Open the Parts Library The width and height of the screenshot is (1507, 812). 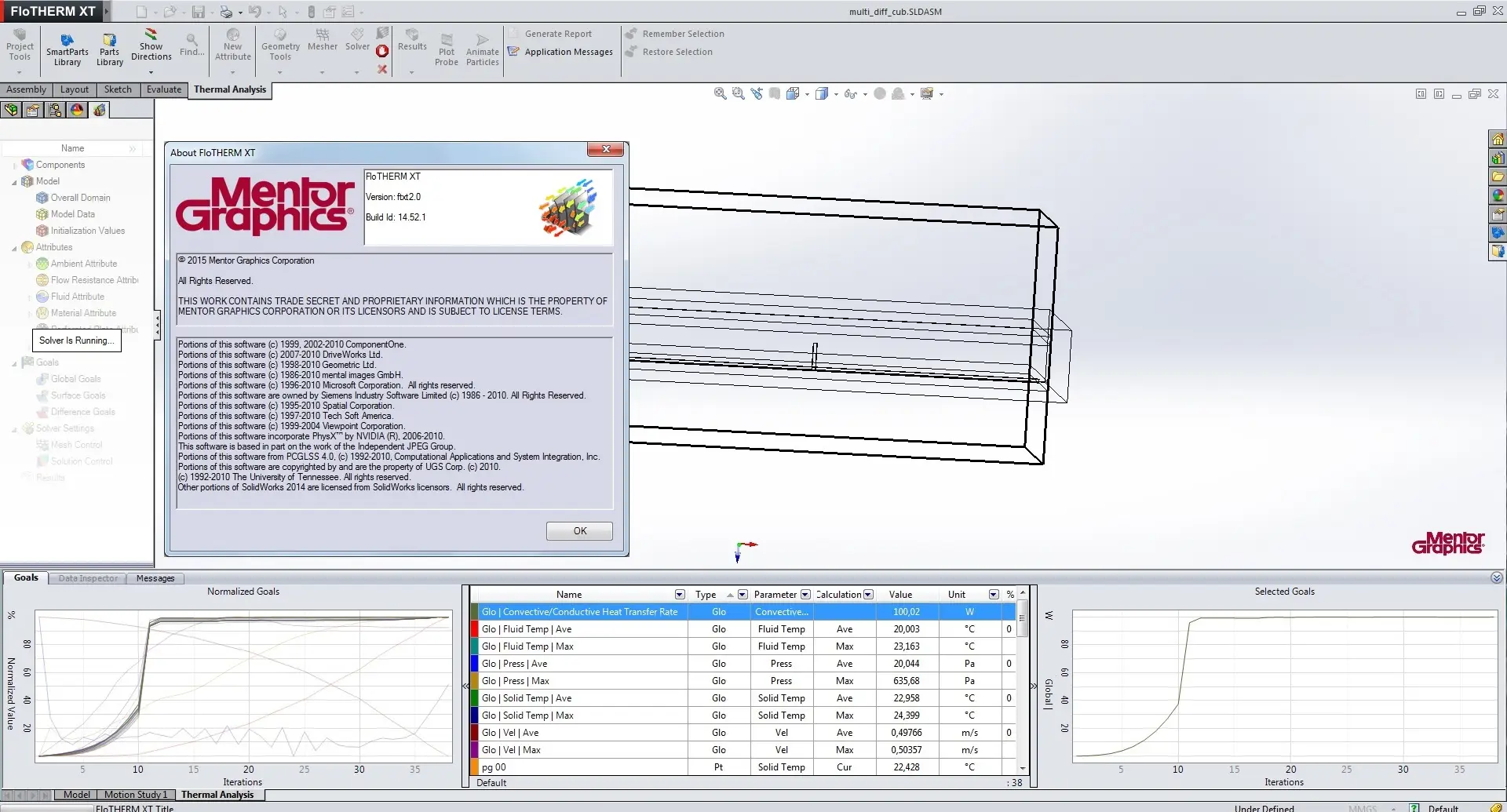tap(110, 49)
